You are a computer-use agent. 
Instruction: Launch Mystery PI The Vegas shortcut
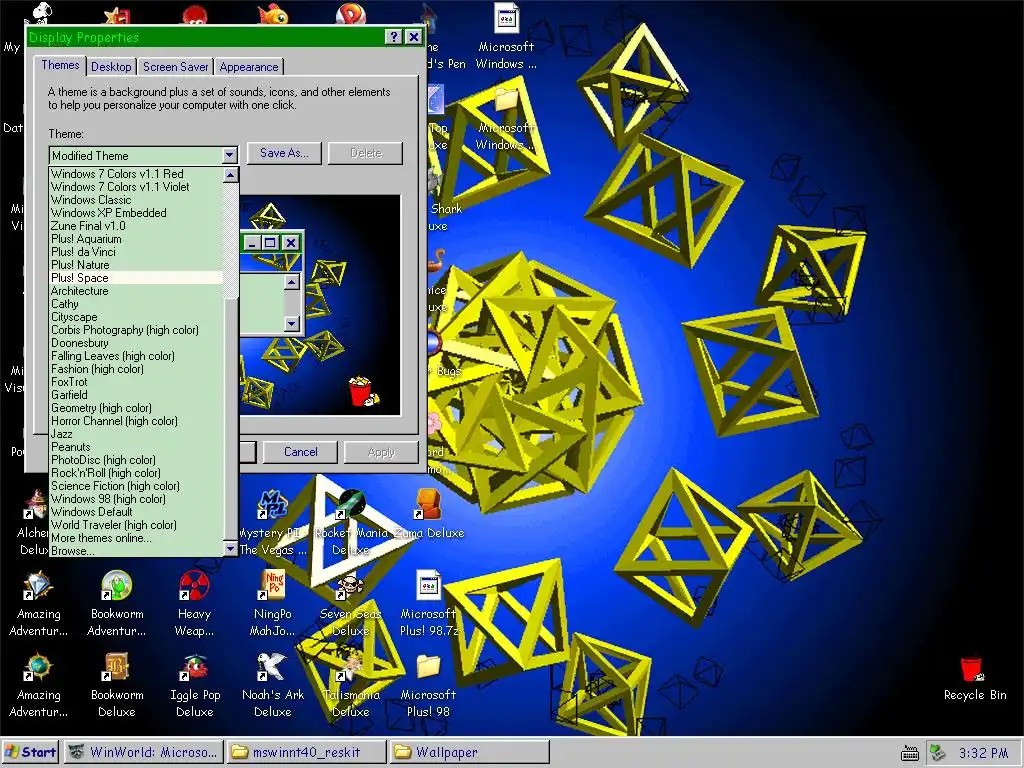click(x=272, y=504)
